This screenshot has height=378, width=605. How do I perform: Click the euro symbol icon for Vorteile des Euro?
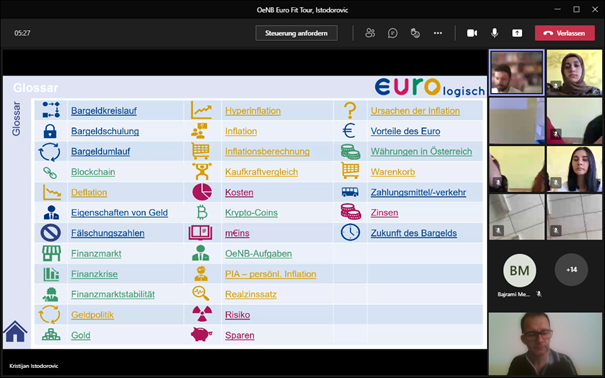(x=349, y=131)
